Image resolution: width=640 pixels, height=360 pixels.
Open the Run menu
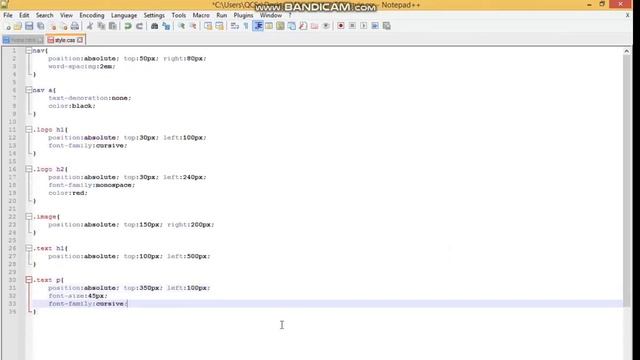pyautogui.click(x=222, y=15)
